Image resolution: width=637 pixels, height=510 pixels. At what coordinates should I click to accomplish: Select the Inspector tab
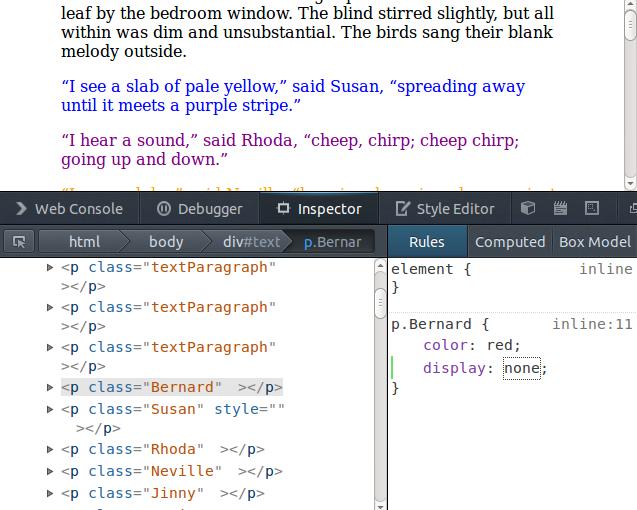[319, 209]
